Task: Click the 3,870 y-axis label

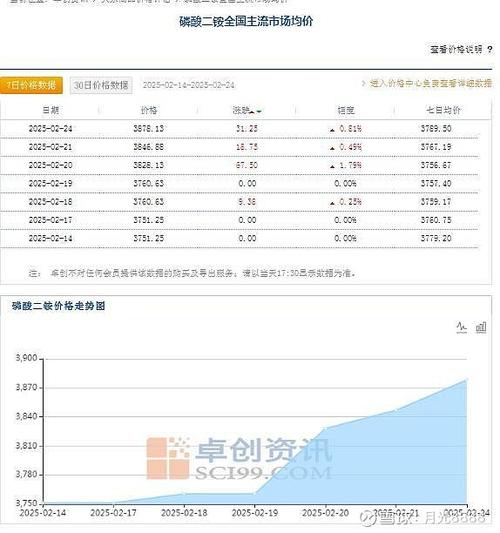Action: [27, 387]
